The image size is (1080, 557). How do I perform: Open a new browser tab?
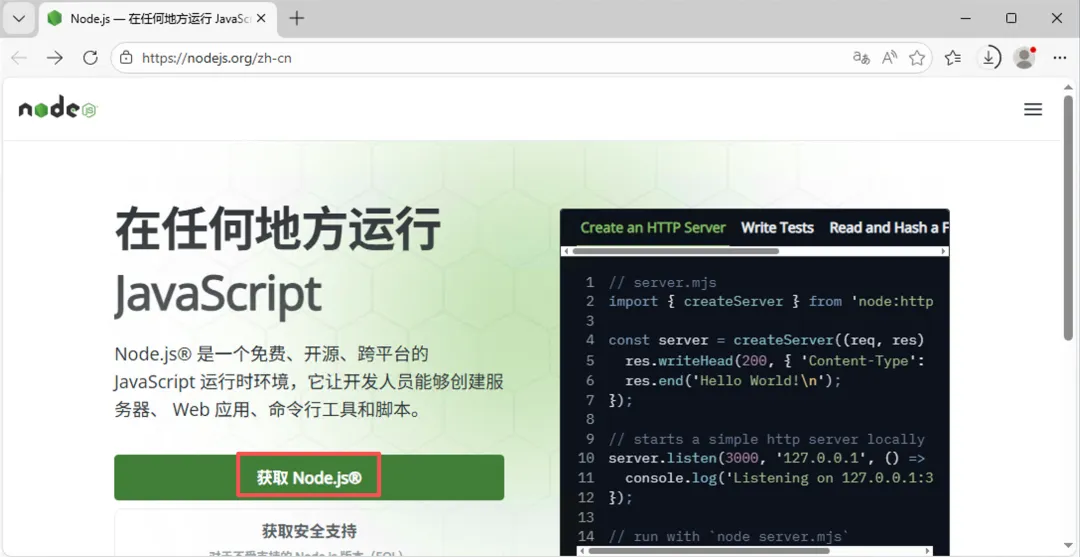[x=297, y=19]
